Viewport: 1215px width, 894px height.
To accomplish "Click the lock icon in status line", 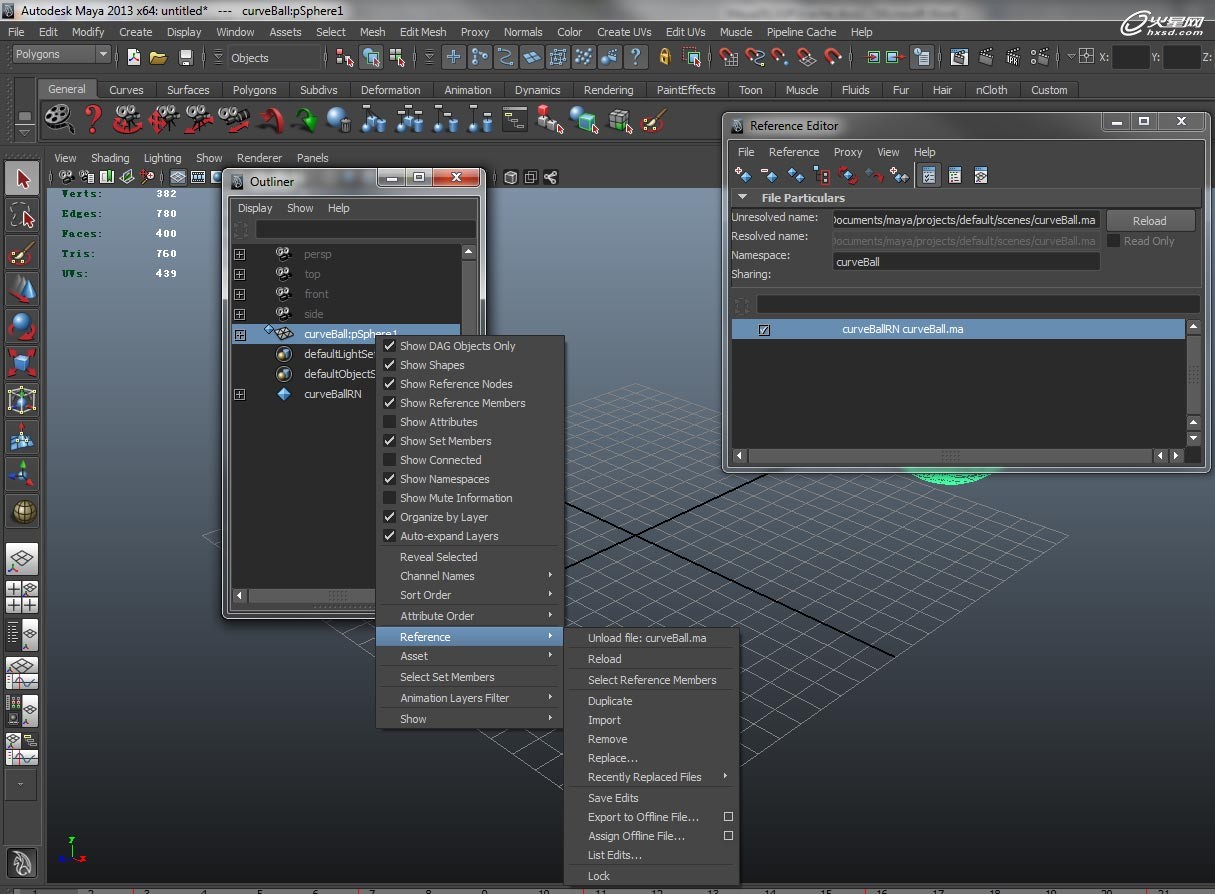I will coord(664,57).
